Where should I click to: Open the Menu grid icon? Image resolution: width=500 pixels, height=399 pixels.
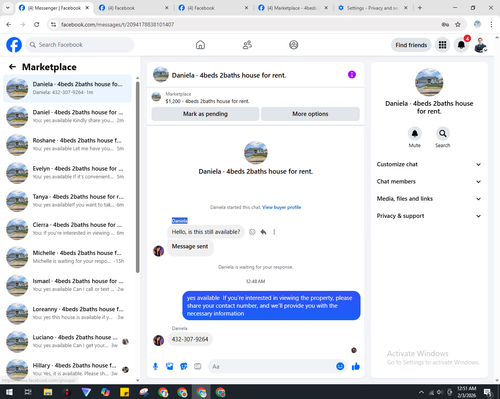[x=442, y=45]
